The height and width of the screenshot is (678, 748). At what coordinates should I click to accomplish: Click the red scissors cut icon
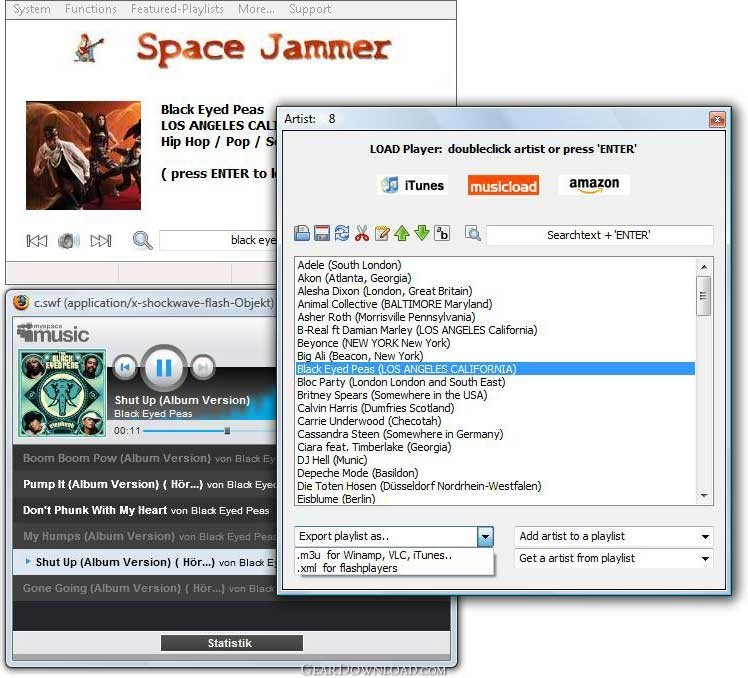pyautogui.click(x=362, y=233)
